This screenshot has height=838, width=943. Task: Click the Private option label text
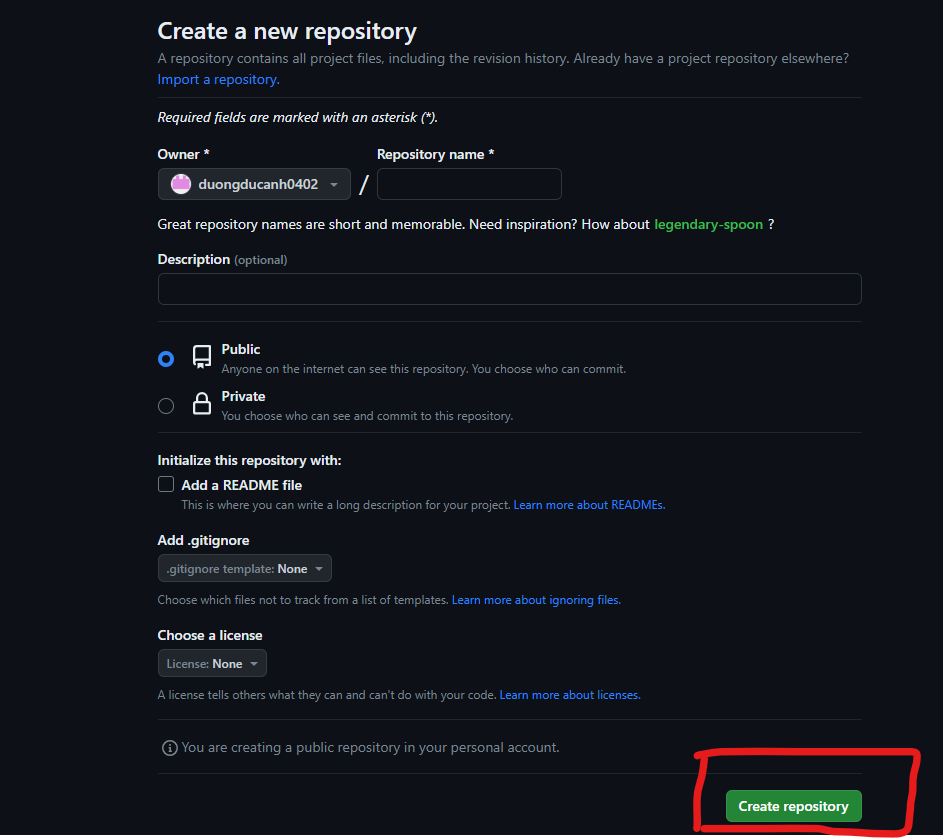pos(243,396)
